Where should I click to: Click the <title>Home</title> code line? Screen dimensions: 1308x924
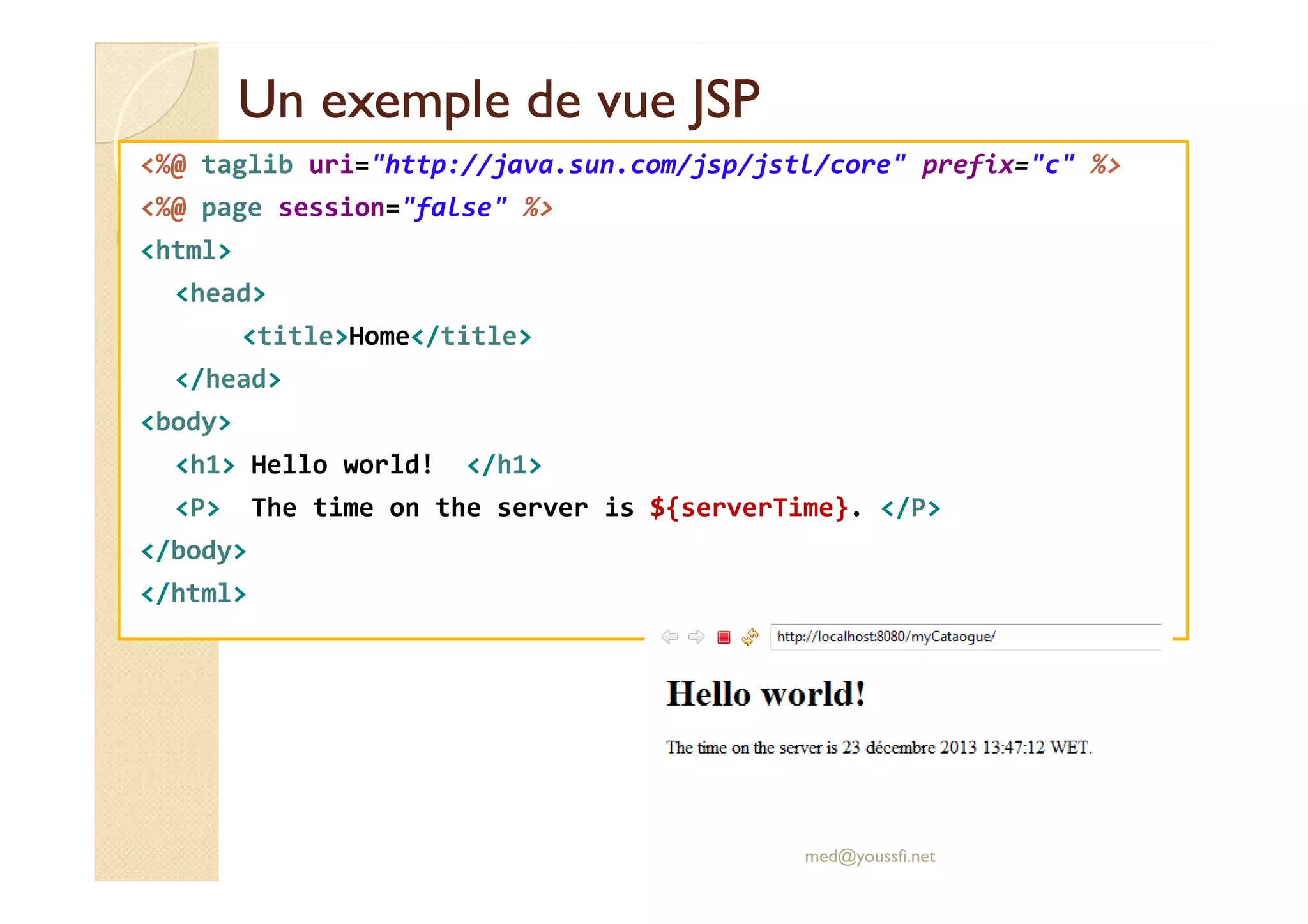click(387, 336)
